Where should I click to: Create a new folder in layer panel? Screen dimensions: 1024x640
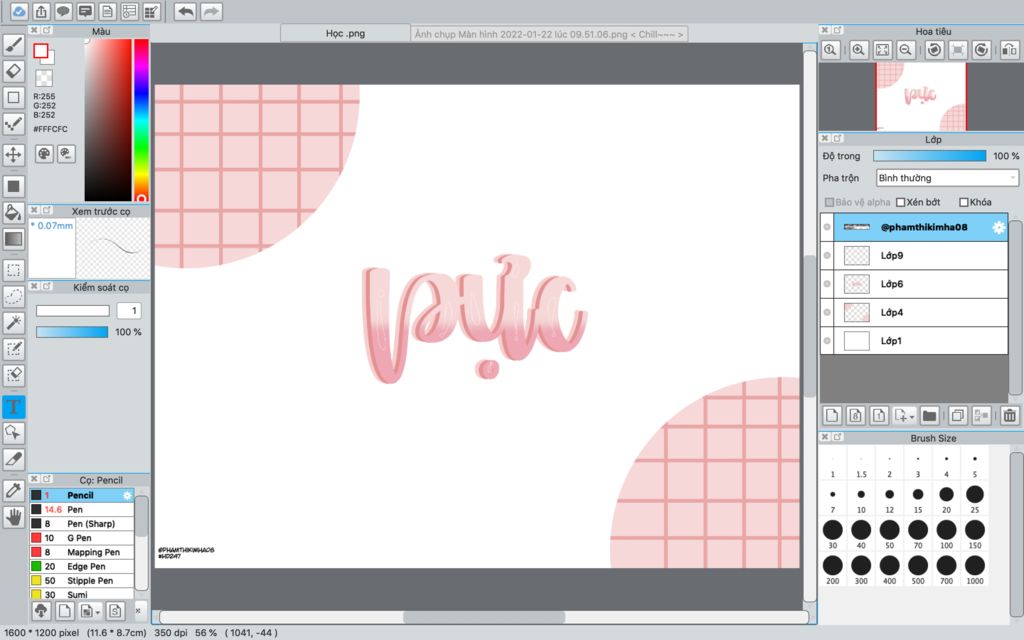click(x=929, y=415)
